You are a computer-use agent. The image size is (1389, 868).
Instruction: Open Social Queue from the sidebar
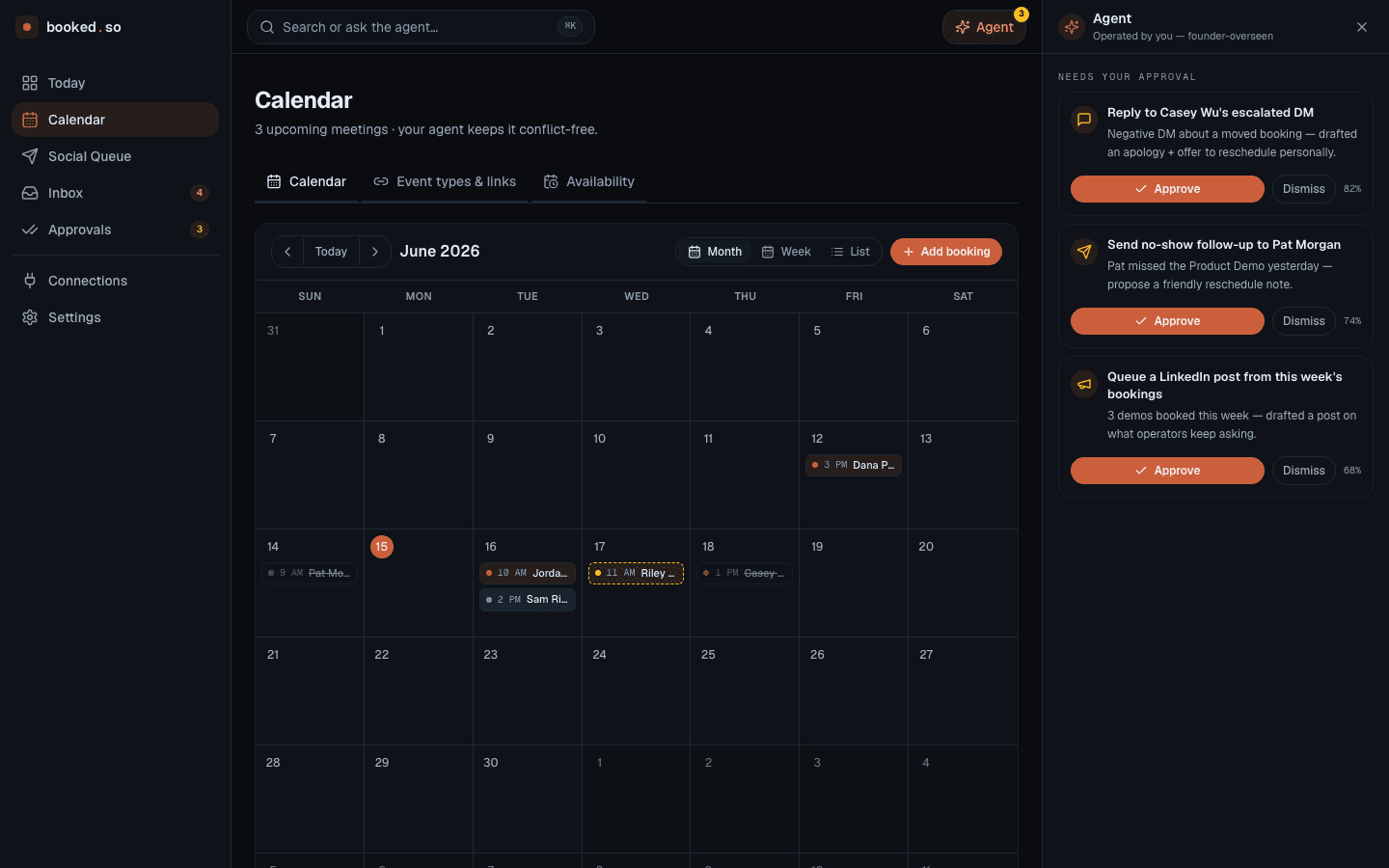(x=115, y=156)
